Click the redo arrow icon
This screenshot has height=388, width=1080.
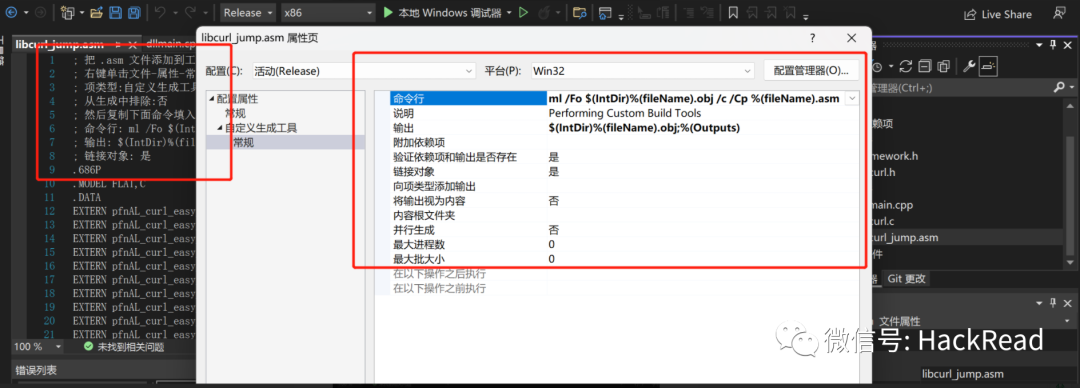pyautogui.click(x=191, y=12)
